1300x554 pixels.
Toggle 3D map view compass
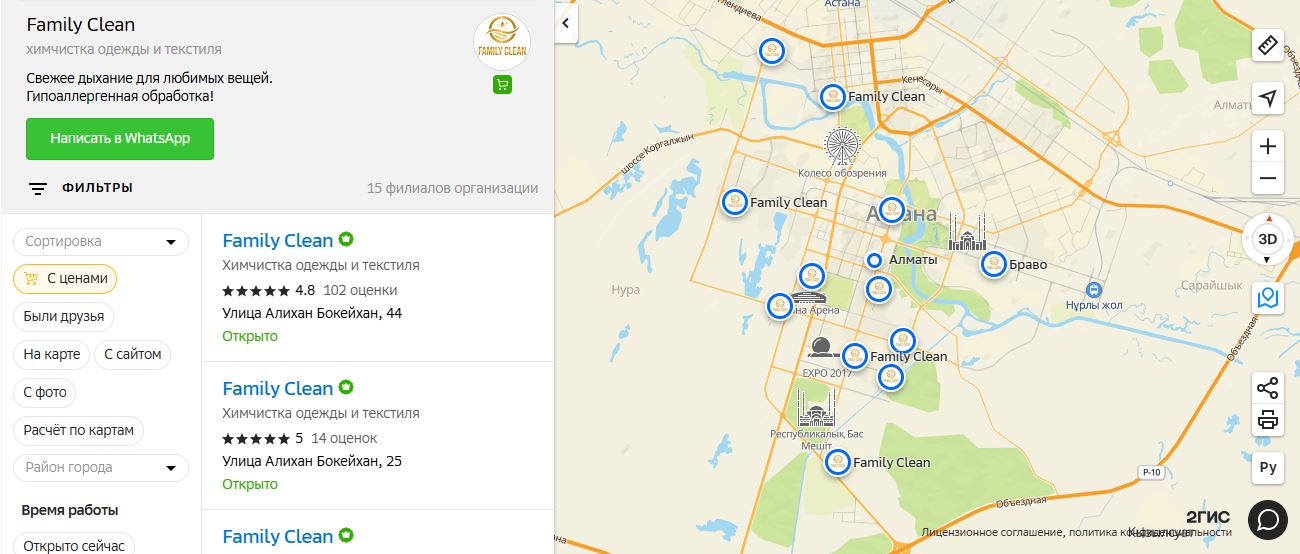(1268, 240)
